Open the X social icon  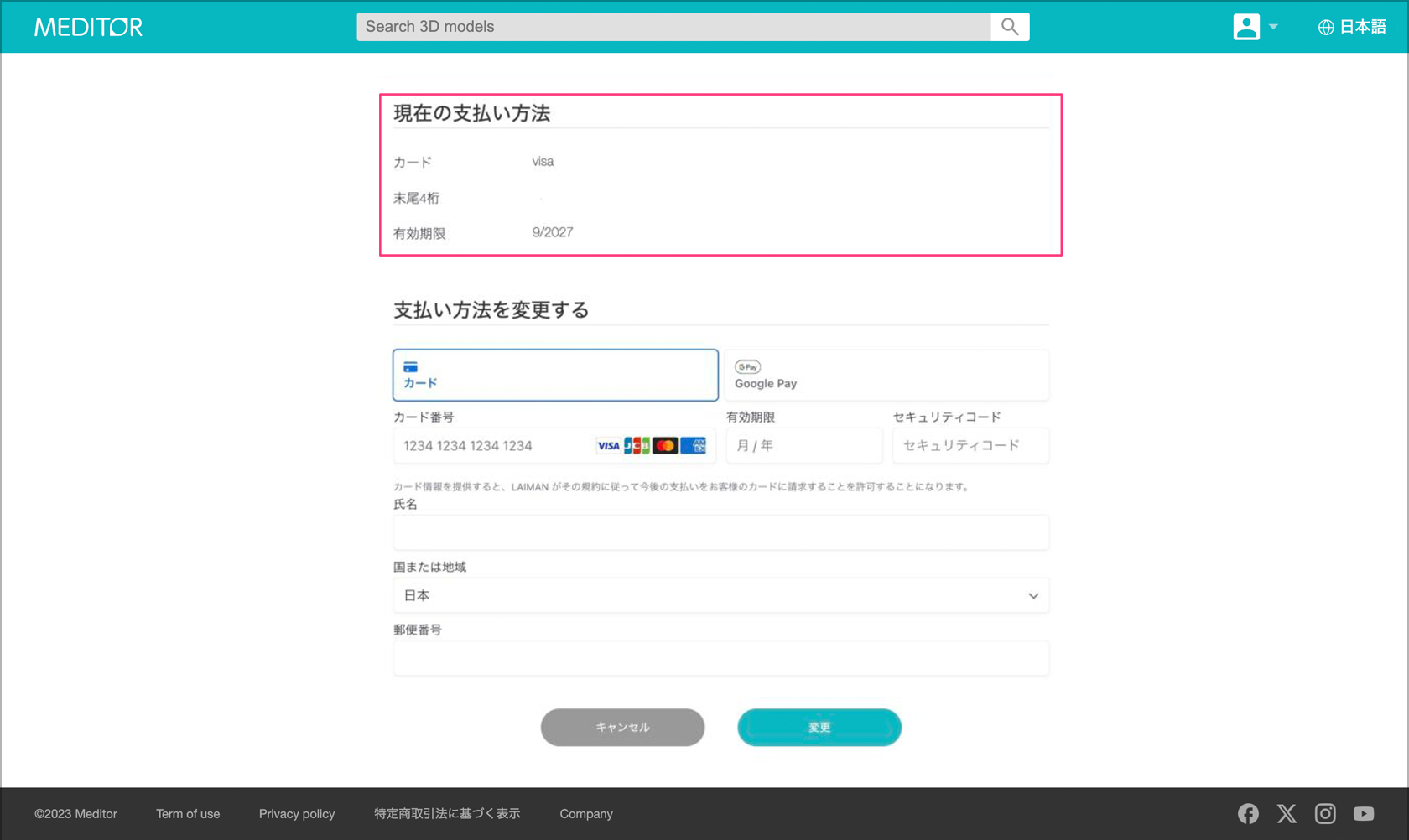click(1287, 813)
